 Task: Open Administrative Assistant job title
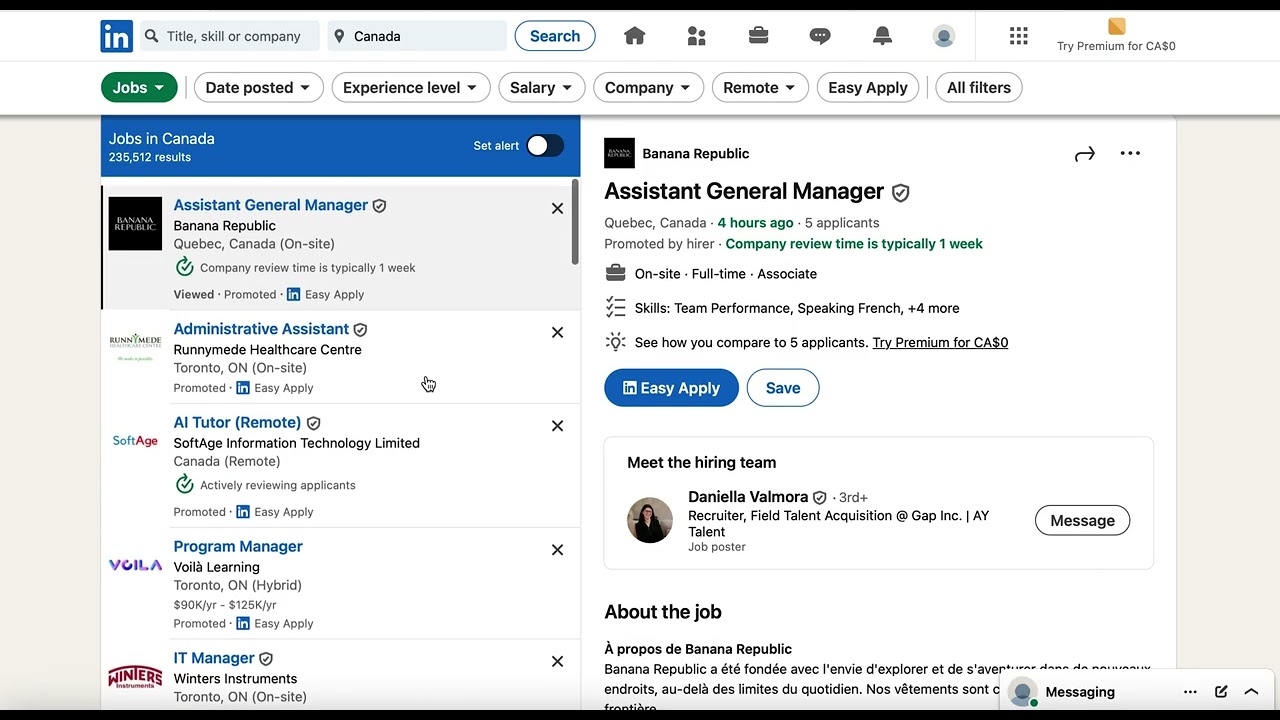[261, 329]
